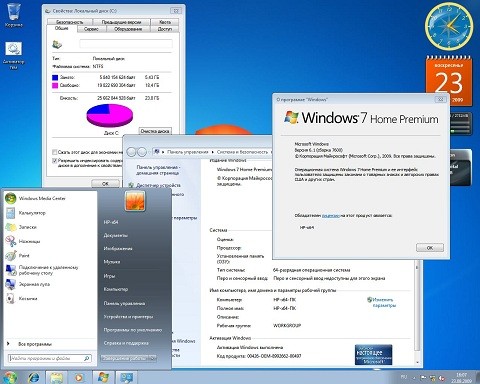Click the Start menu search field
Screen dimensions: 480x384
(49, 358)
